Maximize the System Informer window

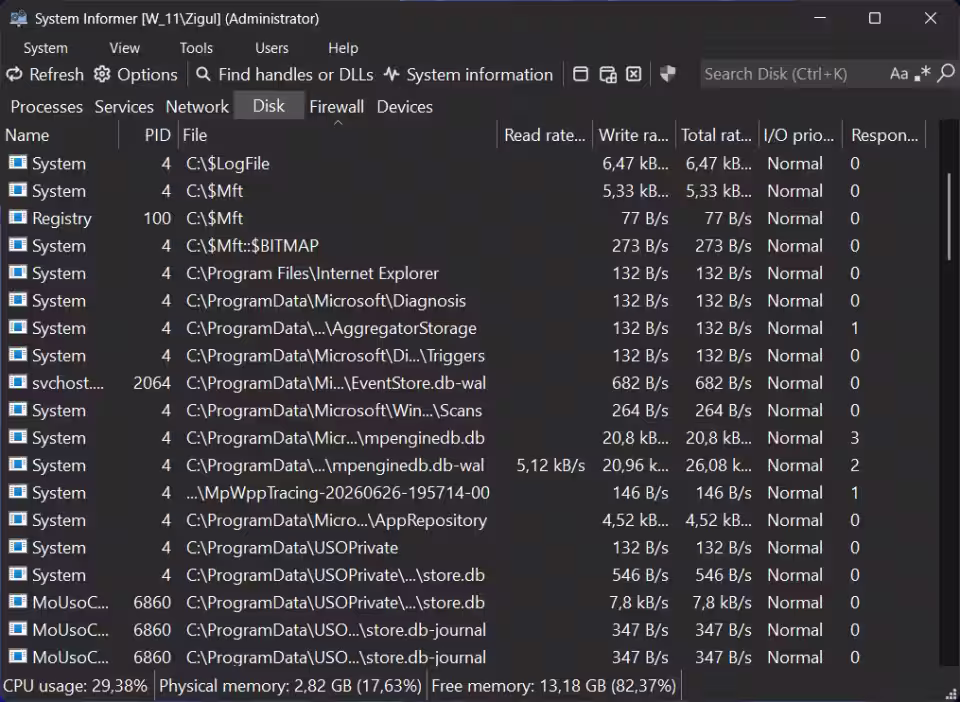click(x=875, y=18)
